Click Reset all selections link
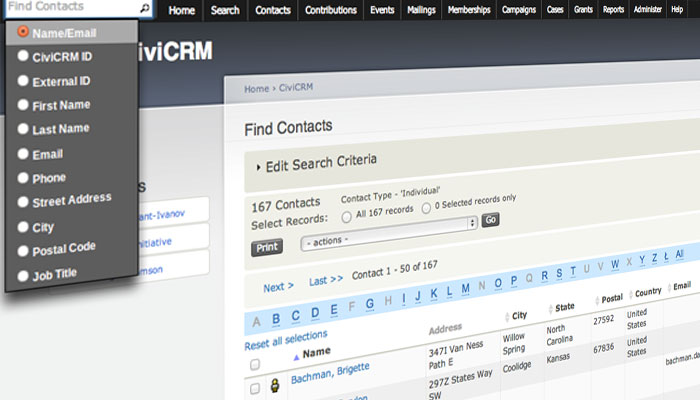Viewport: 700px width, 400px height. (286, 340)
